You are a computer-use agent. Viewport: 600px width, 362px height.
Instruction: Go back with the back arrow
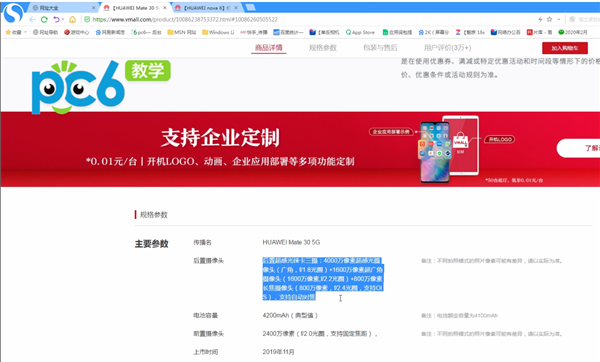(32, 20)
